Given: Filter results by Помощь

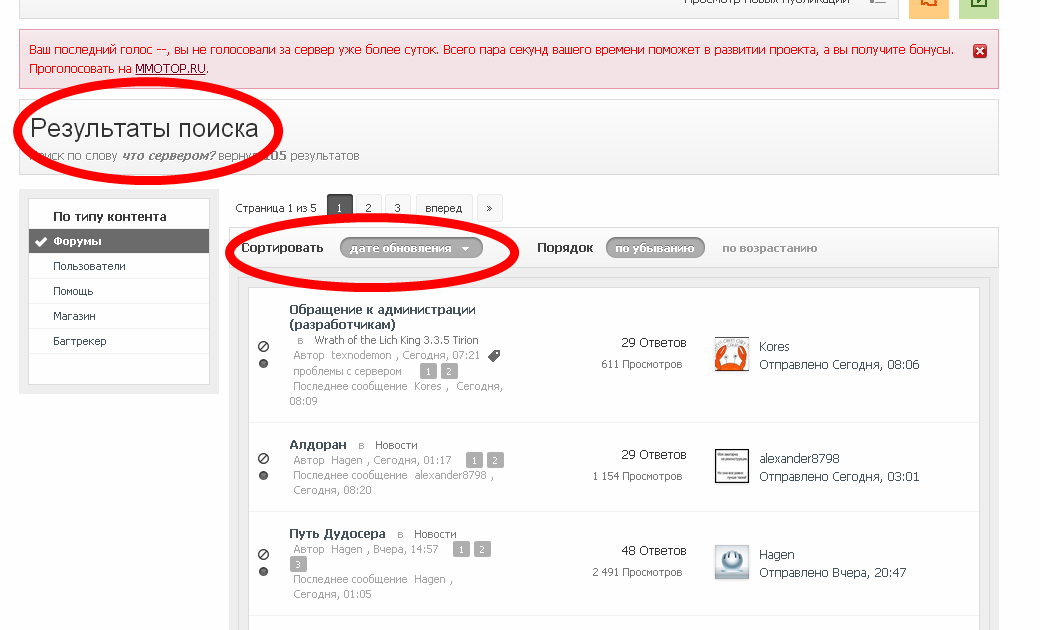Looking at the screenshot, I should pyautogui.click(x=119, y=291).
